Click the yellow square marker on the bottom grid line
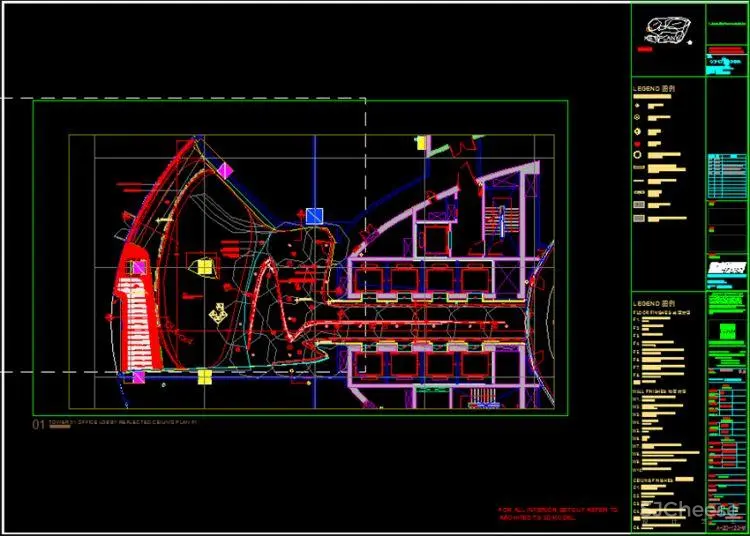 [204, 377]
